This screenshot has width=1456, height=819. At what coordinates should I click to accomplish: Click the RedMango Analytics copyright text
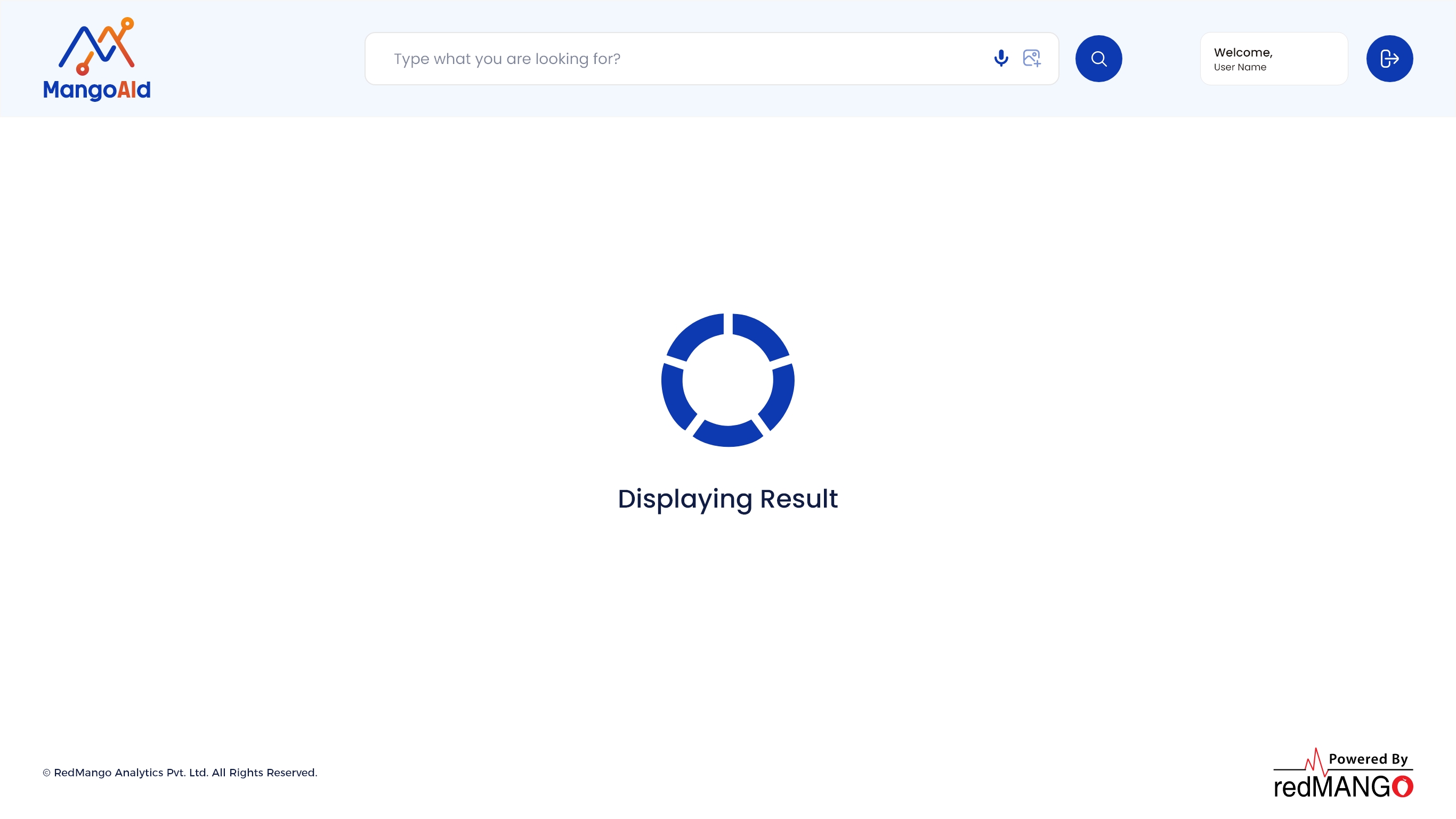click(180, 773)
